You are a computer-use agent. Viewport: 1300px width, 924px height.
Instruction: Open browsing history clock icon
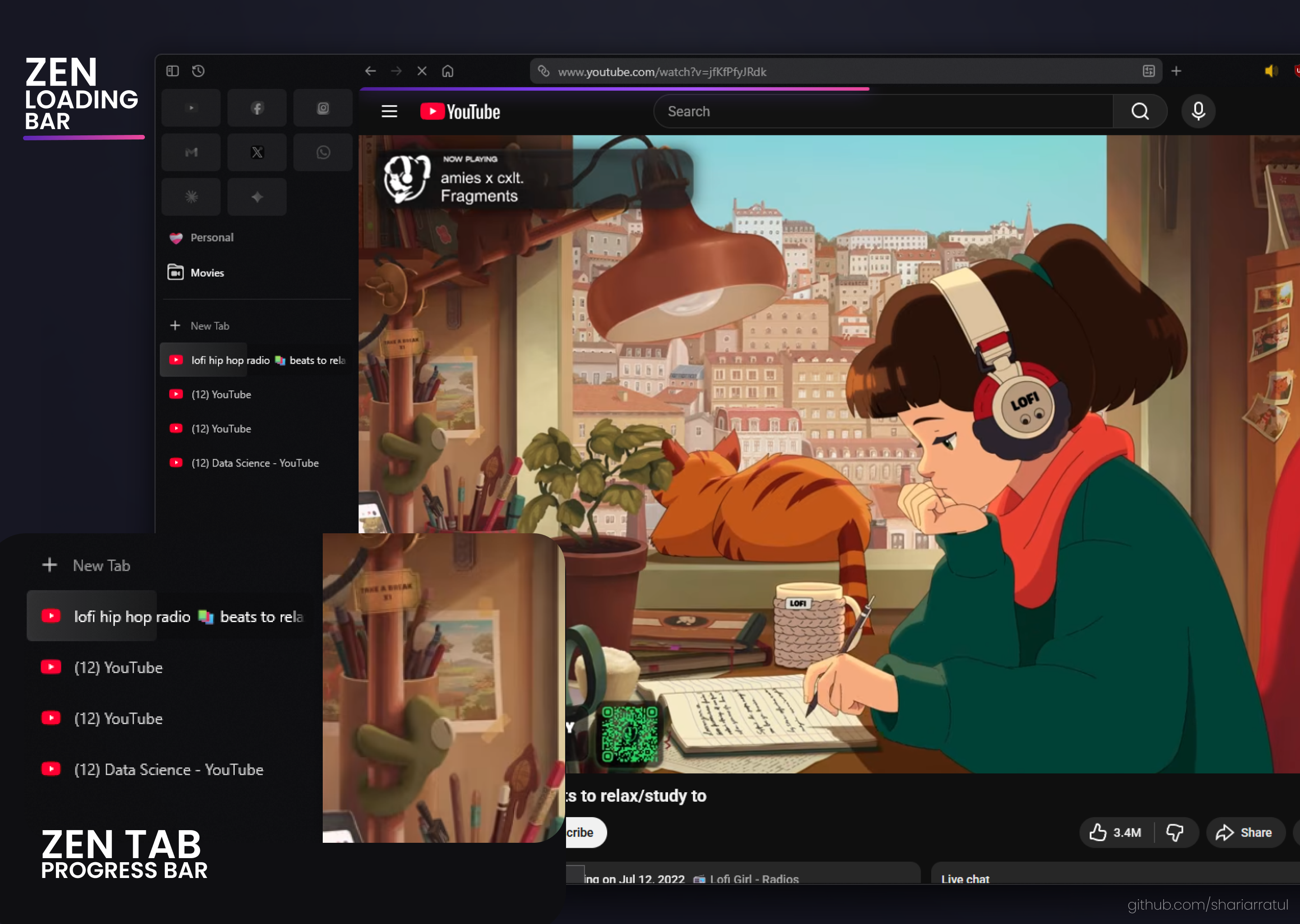[x=198, y=71]
